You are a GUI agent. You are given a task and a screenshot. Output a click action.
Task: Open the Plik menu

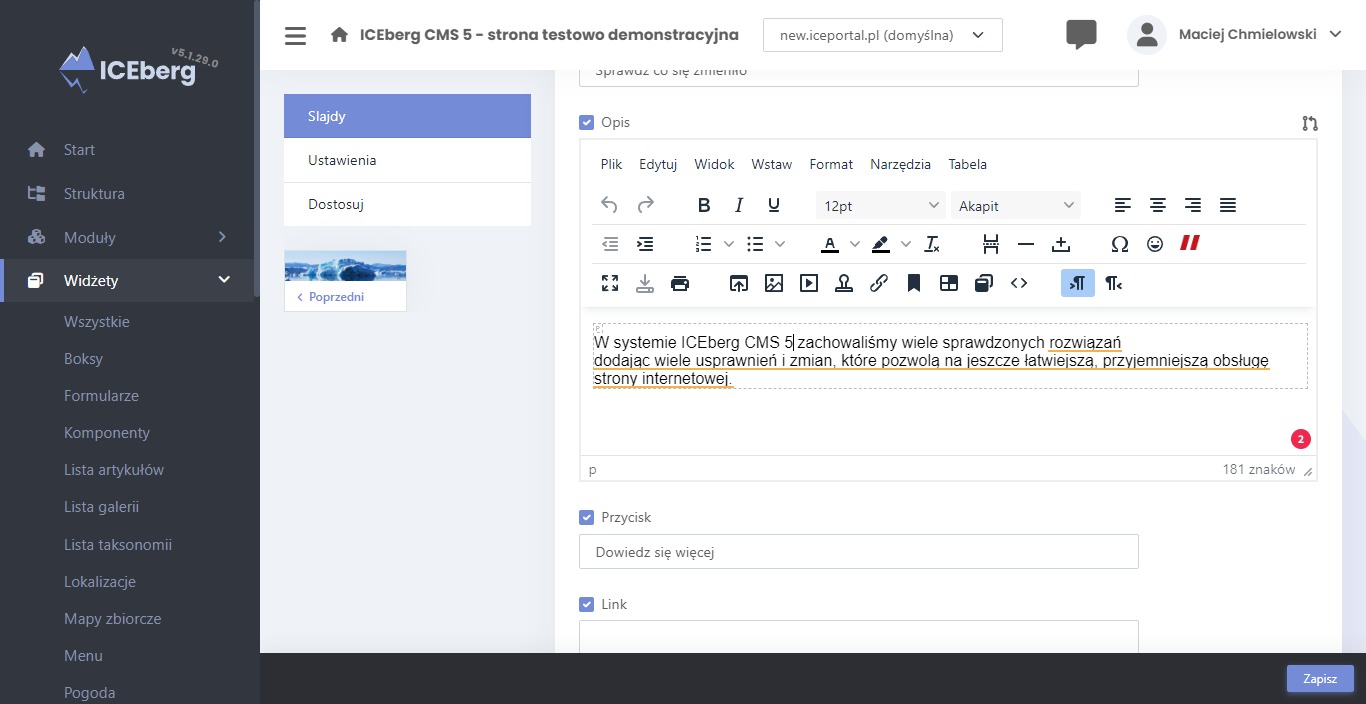pyautogui.click(x=611, y=164)
